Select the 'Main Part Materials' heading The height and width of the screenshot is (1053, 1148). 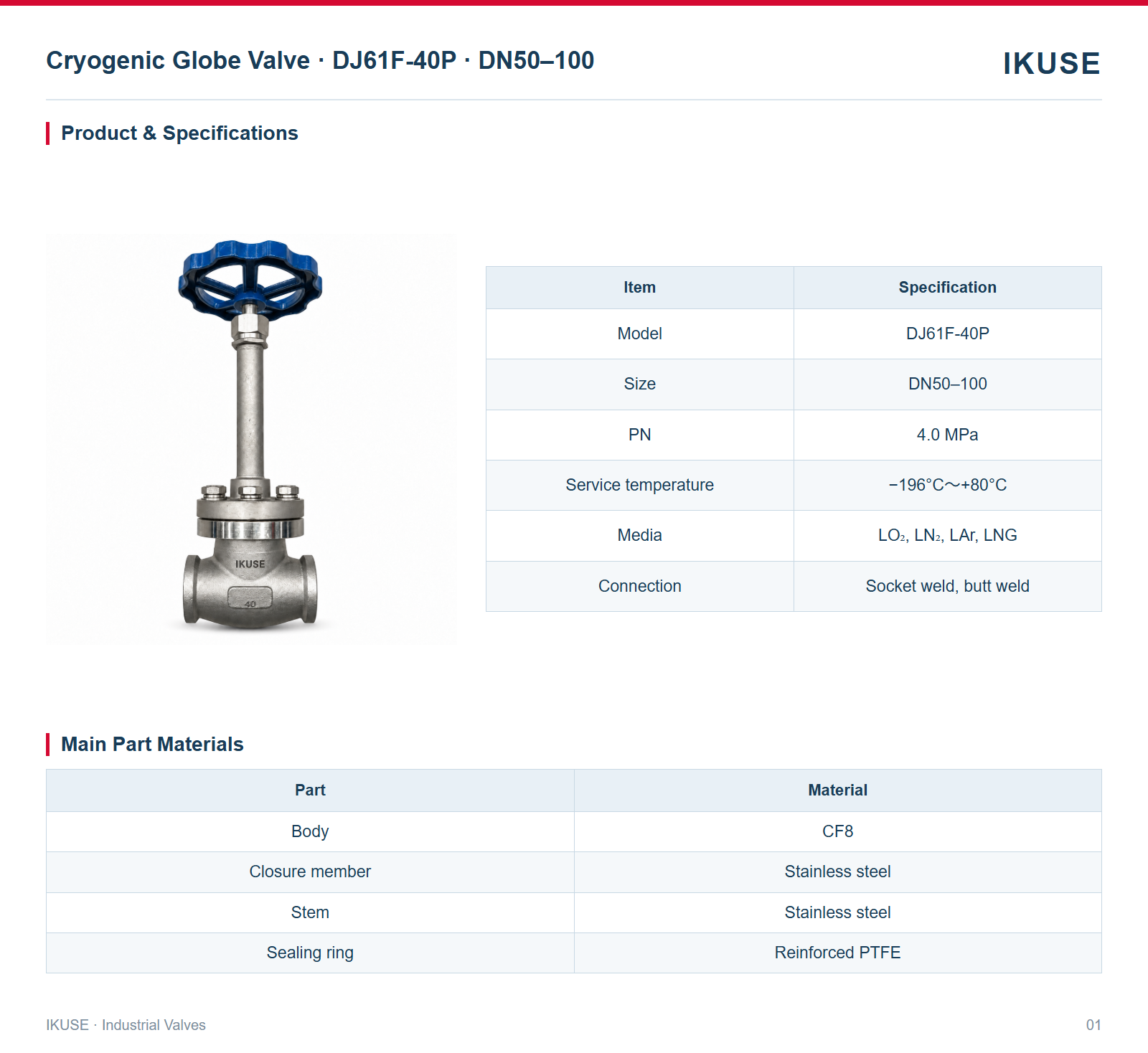point(152,745)
